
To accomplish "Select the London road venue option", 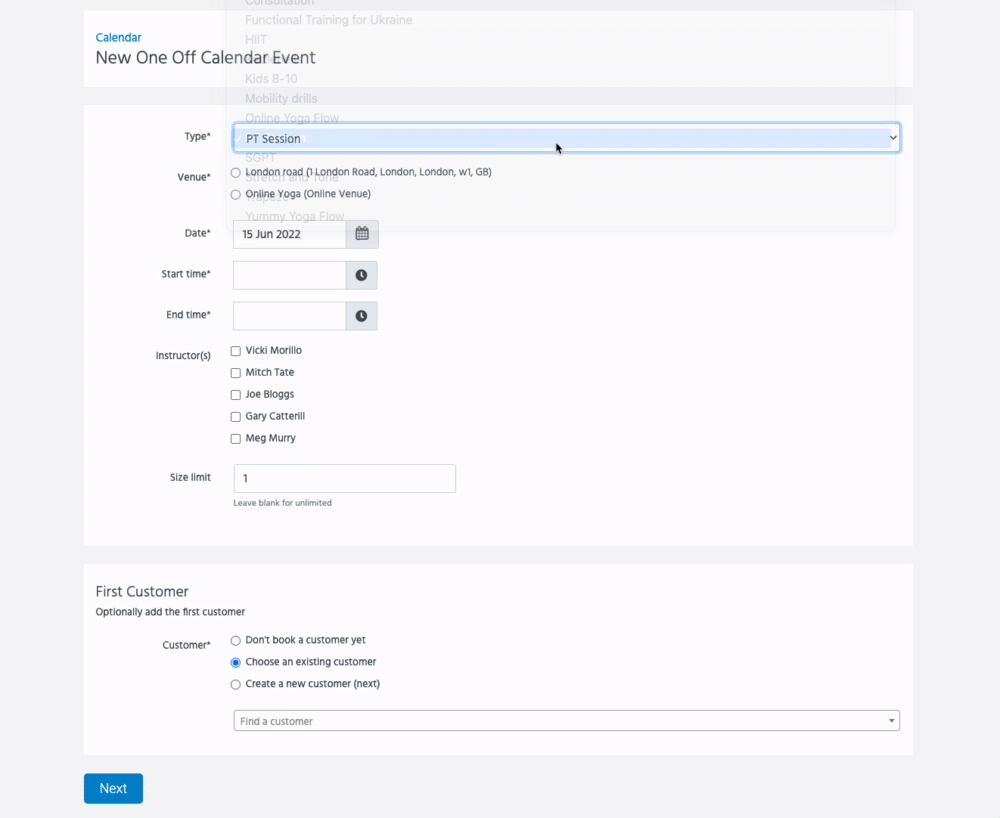I will (236, 173).
